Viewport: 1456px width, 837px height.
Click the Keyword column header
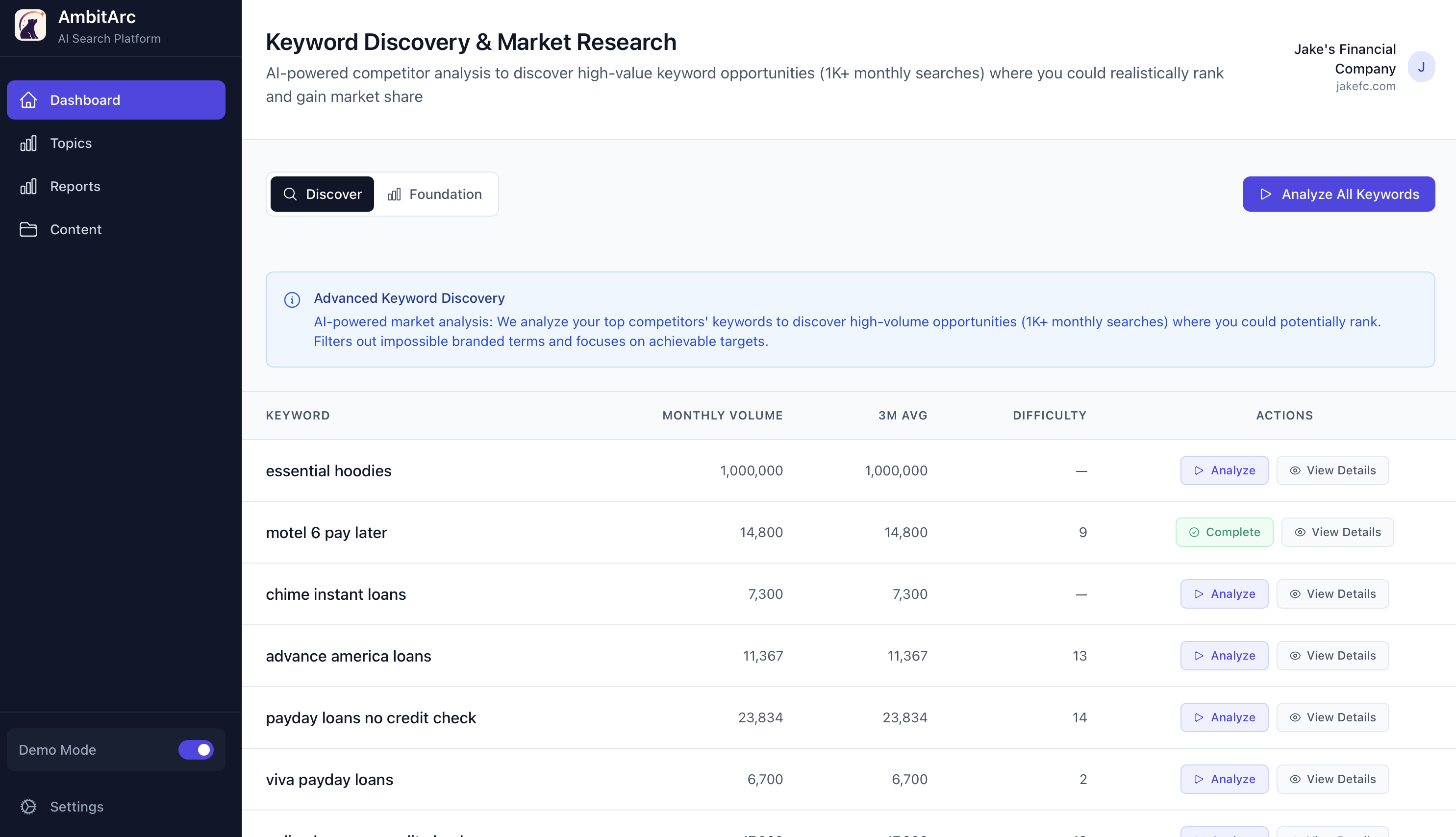pos(298,416)
